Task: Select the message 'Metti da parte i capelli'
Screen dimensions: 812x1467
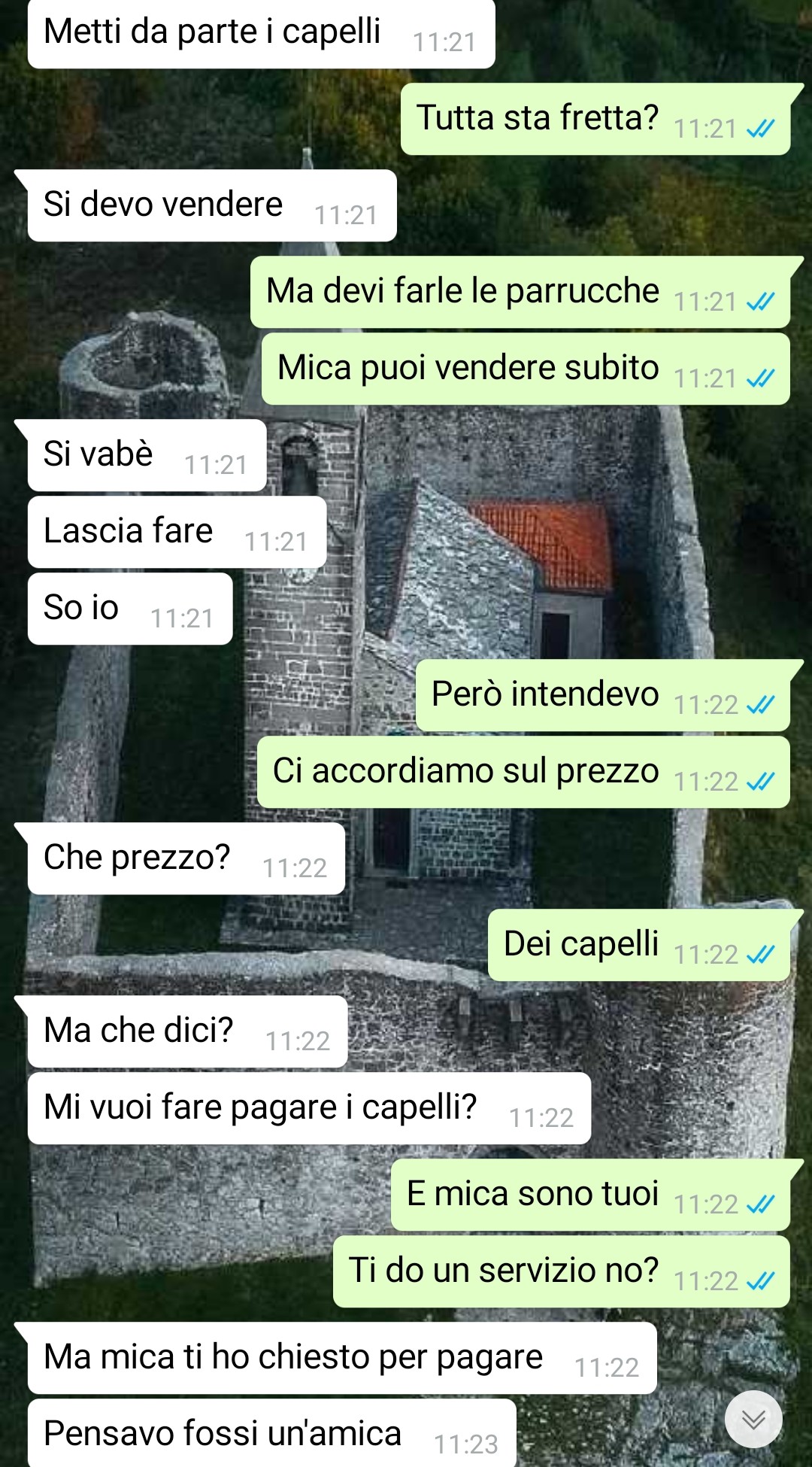Action: point(261,34)
